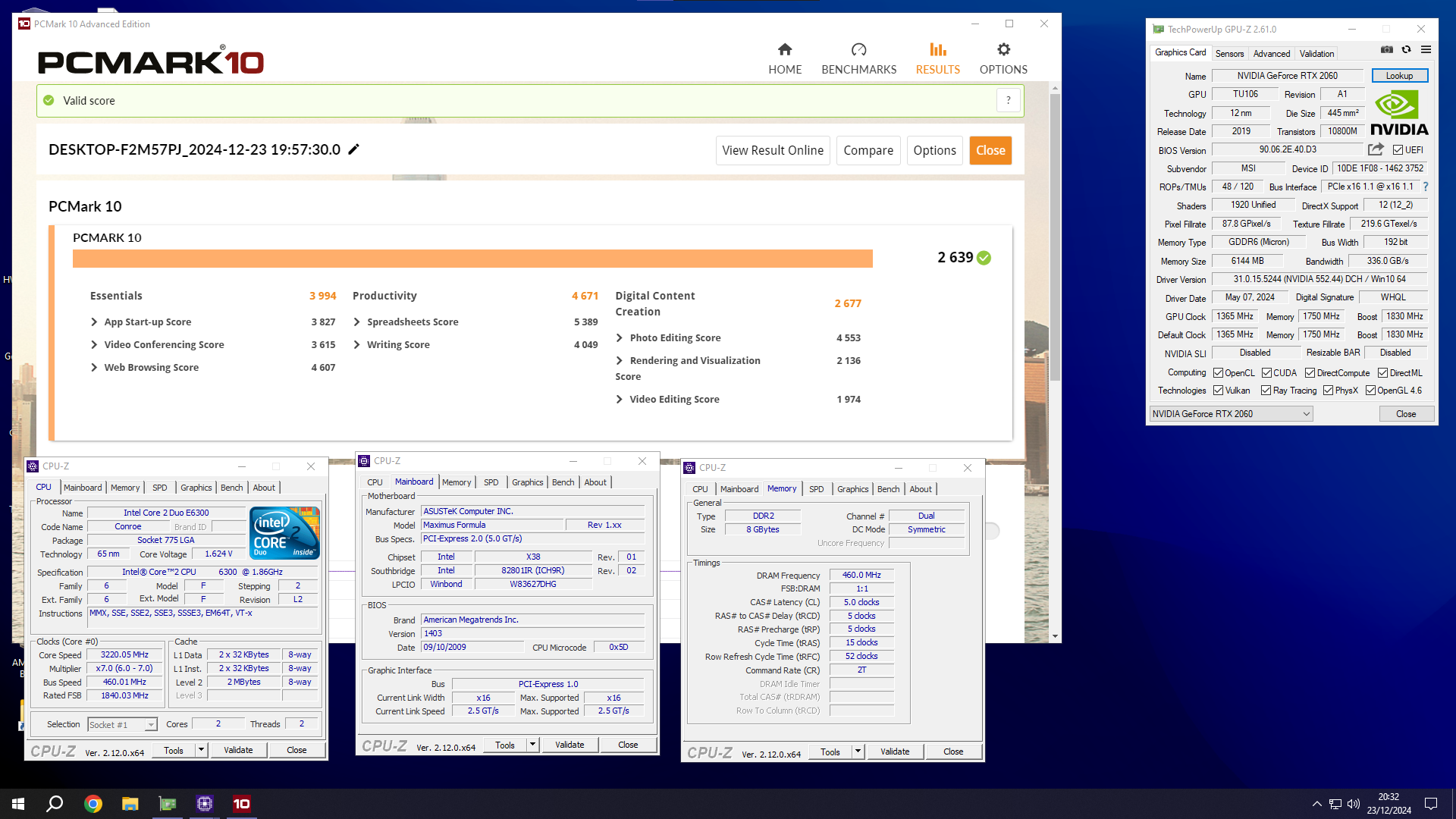Viewport: 1456px width, 819px height.
Task: Open SPD tab in the CPU-Z CPU window
Action: (160, 488)
